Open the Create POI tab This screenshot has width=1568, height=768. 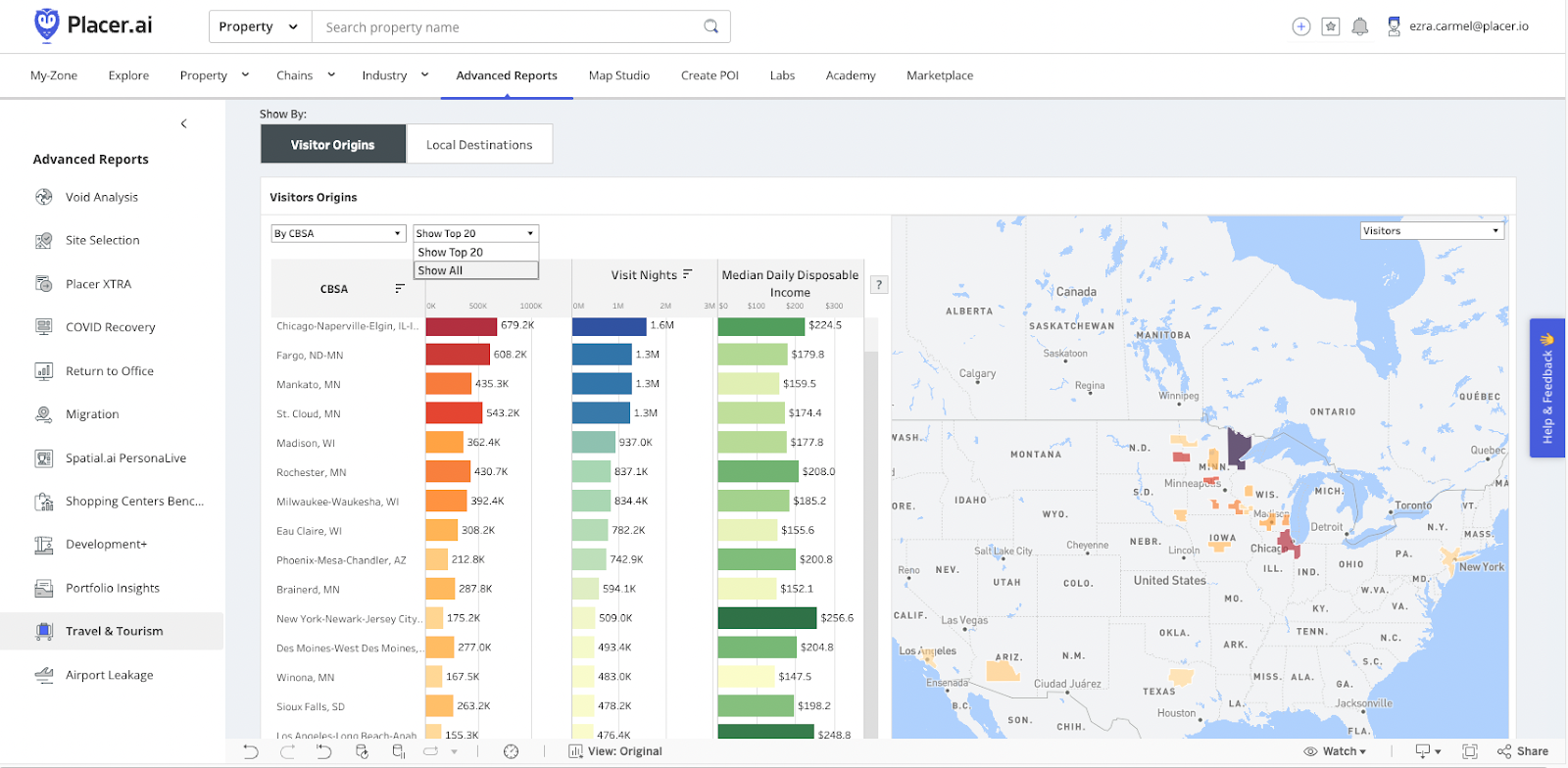pyautogui.click(x=710, y=75)
